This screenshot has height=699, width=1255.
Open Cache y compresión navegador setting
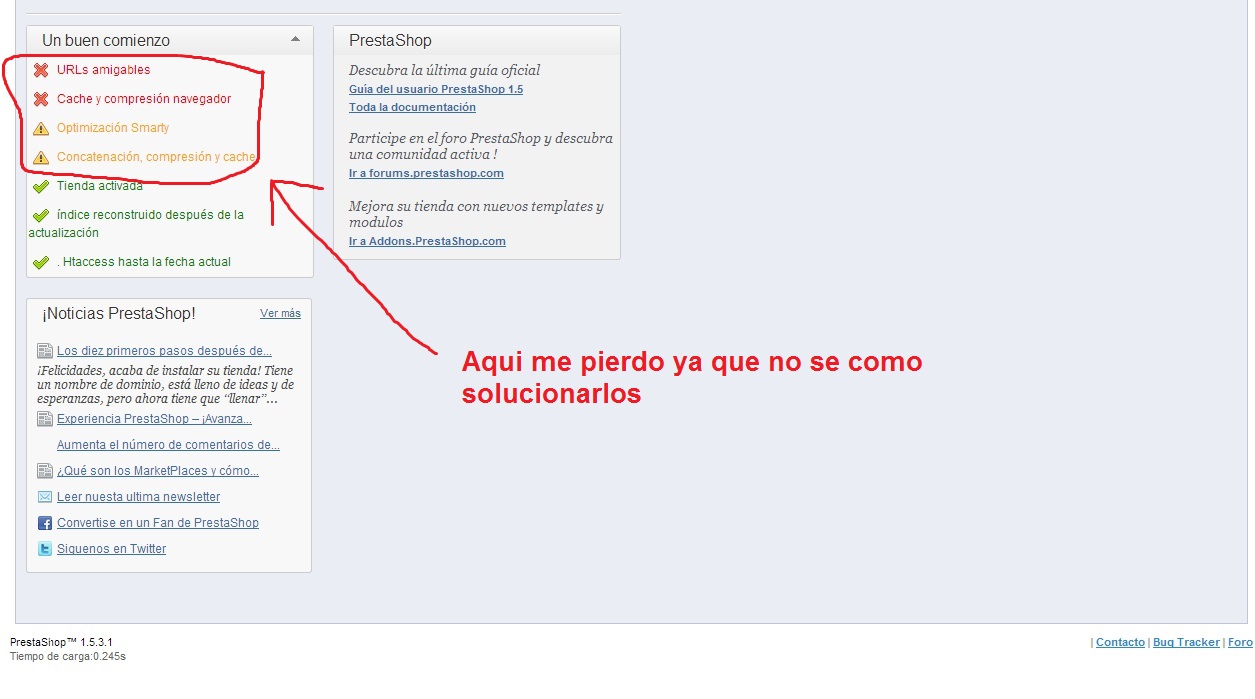pyautogui.click(x=144, y=99)
